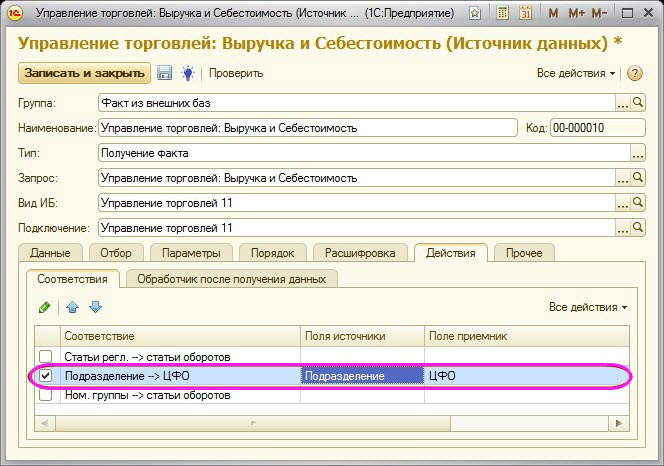
Task: Move row up with the up arrow
Action: coord(73,307)
